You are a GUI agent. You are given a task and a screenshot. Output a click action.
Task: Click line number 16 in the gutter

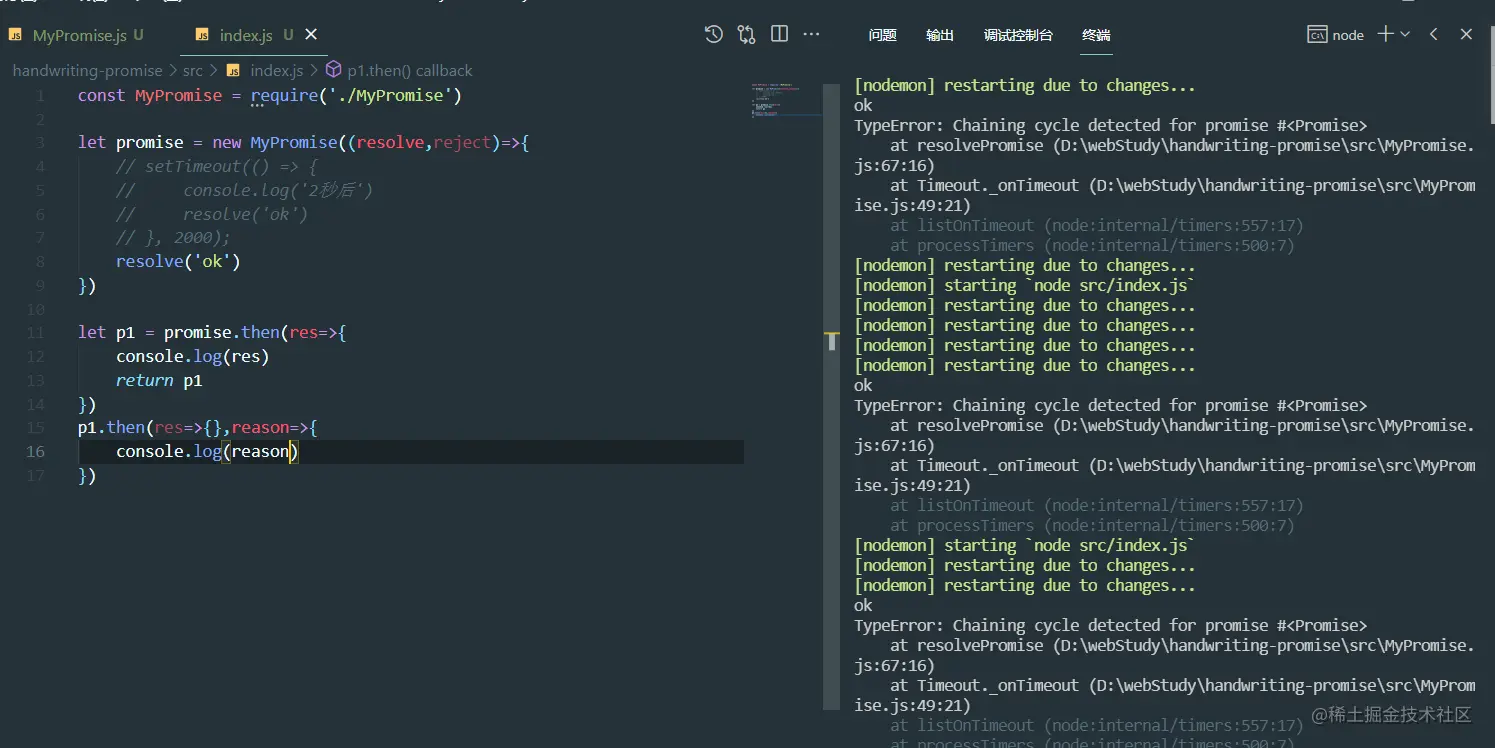[35, 451]
